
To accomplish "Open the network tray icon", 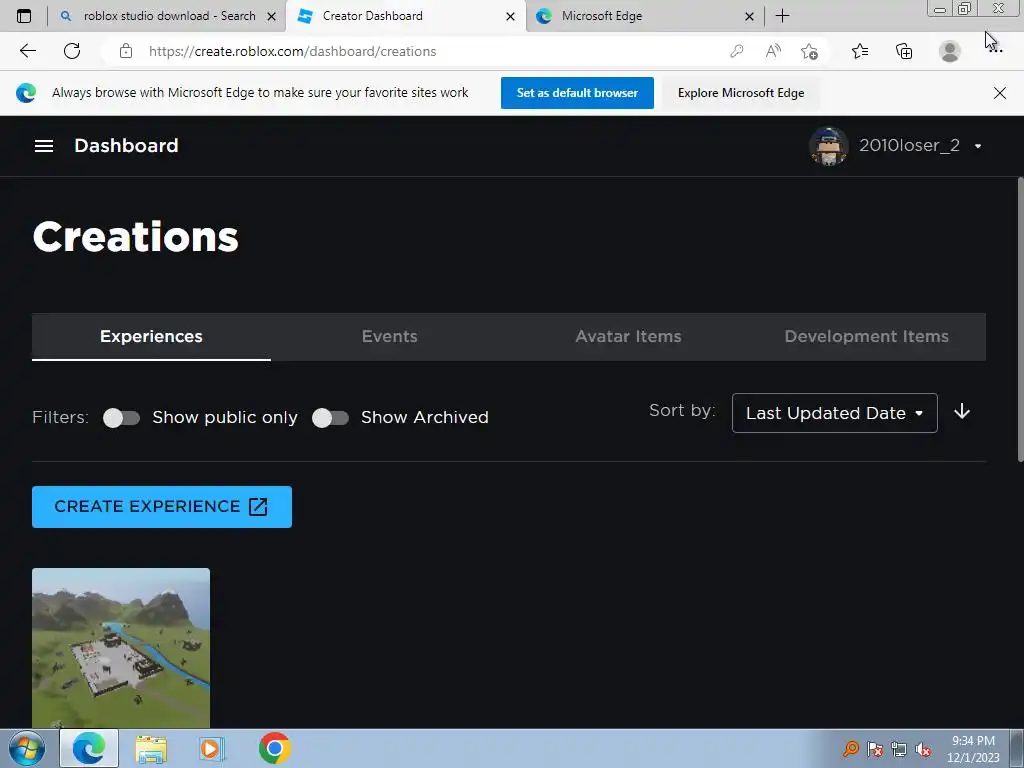I will tap(899, 749).
